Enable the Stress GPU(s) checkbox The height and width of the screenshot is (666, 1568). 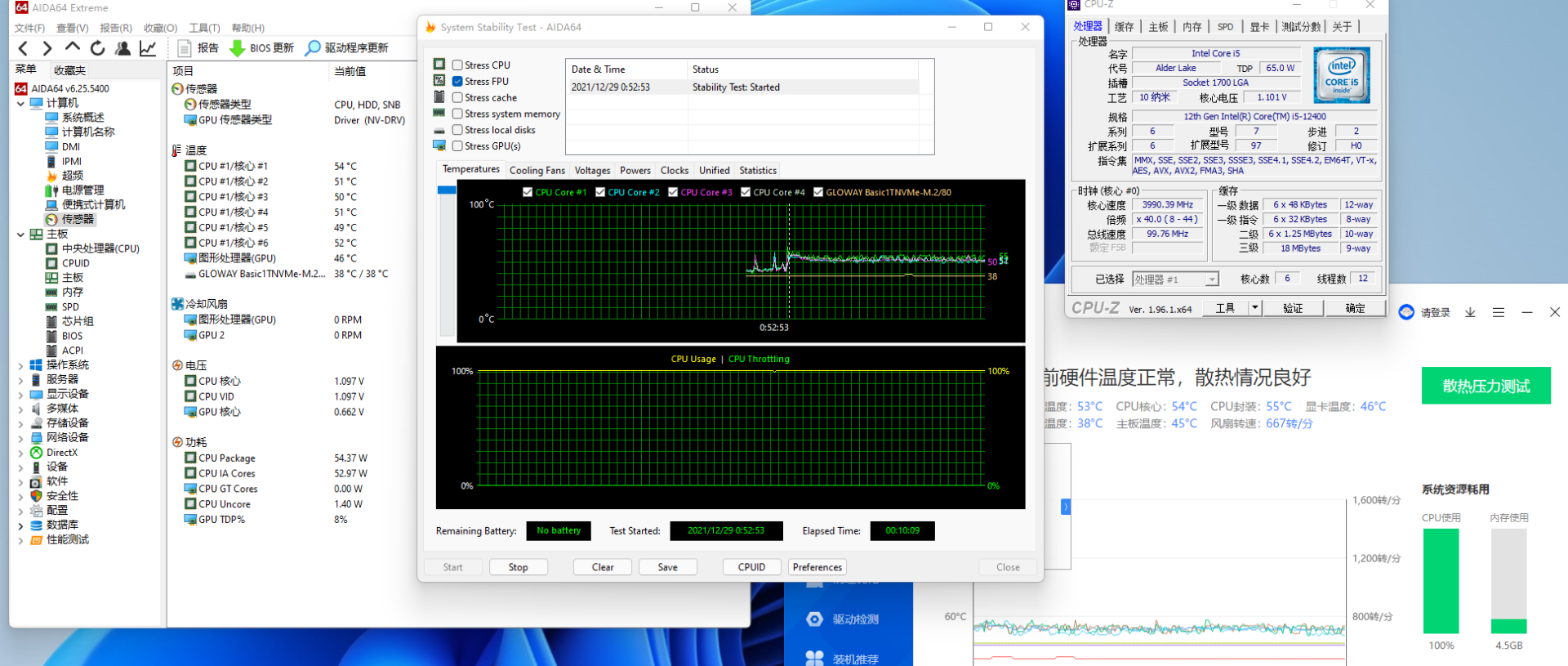[x=457, y=146]
